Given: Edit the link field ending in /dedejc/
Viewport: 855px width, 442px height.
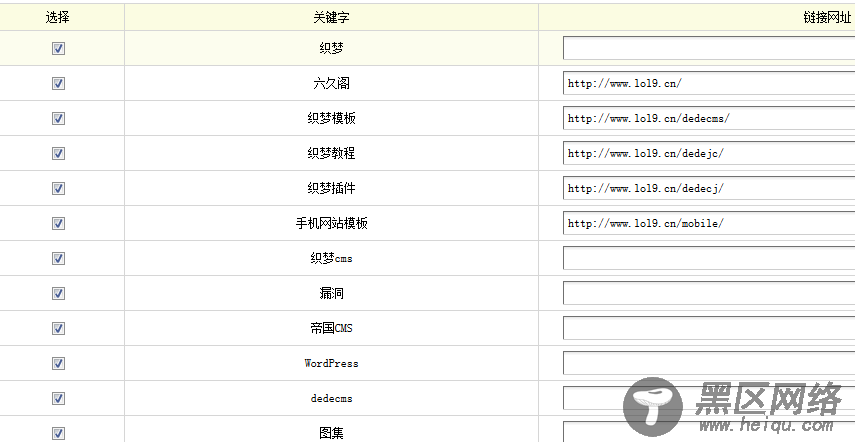Looking at the screenshot, I should pyautogui.click(x=709, y=154).
